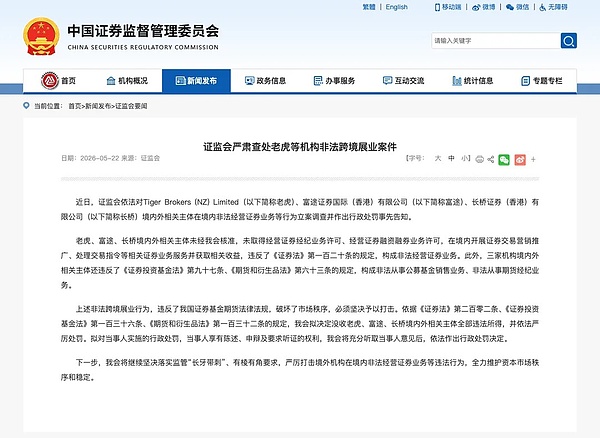
Task: Click the share icon beside print
Action: click(x=491, y=159)
